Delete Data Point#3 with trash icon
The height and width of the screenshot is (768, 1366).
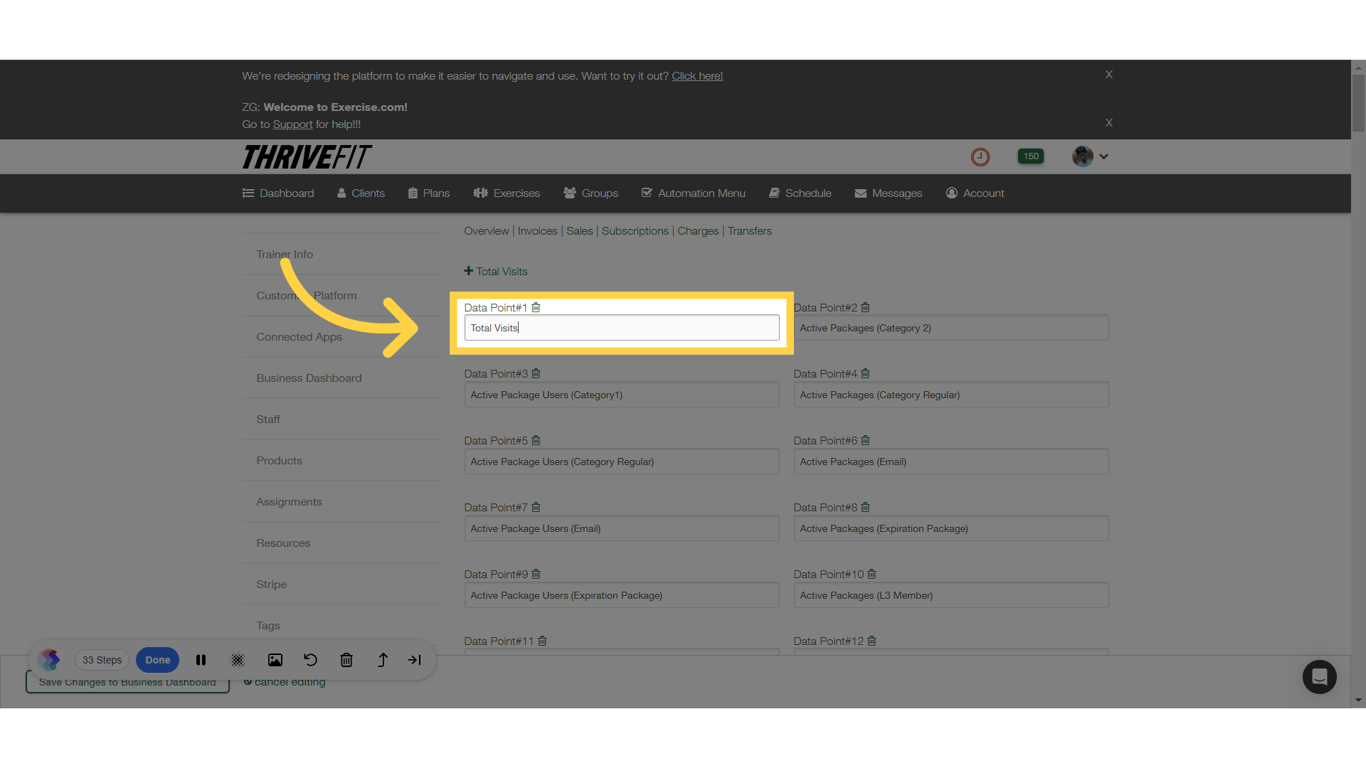pos(536,374)
